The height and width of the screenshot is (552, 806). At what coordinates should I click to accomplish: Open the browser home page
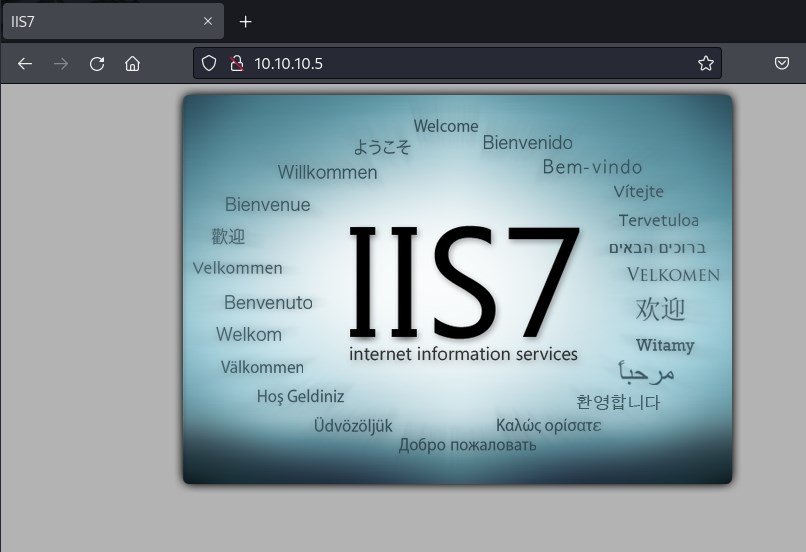pos(132,64)
